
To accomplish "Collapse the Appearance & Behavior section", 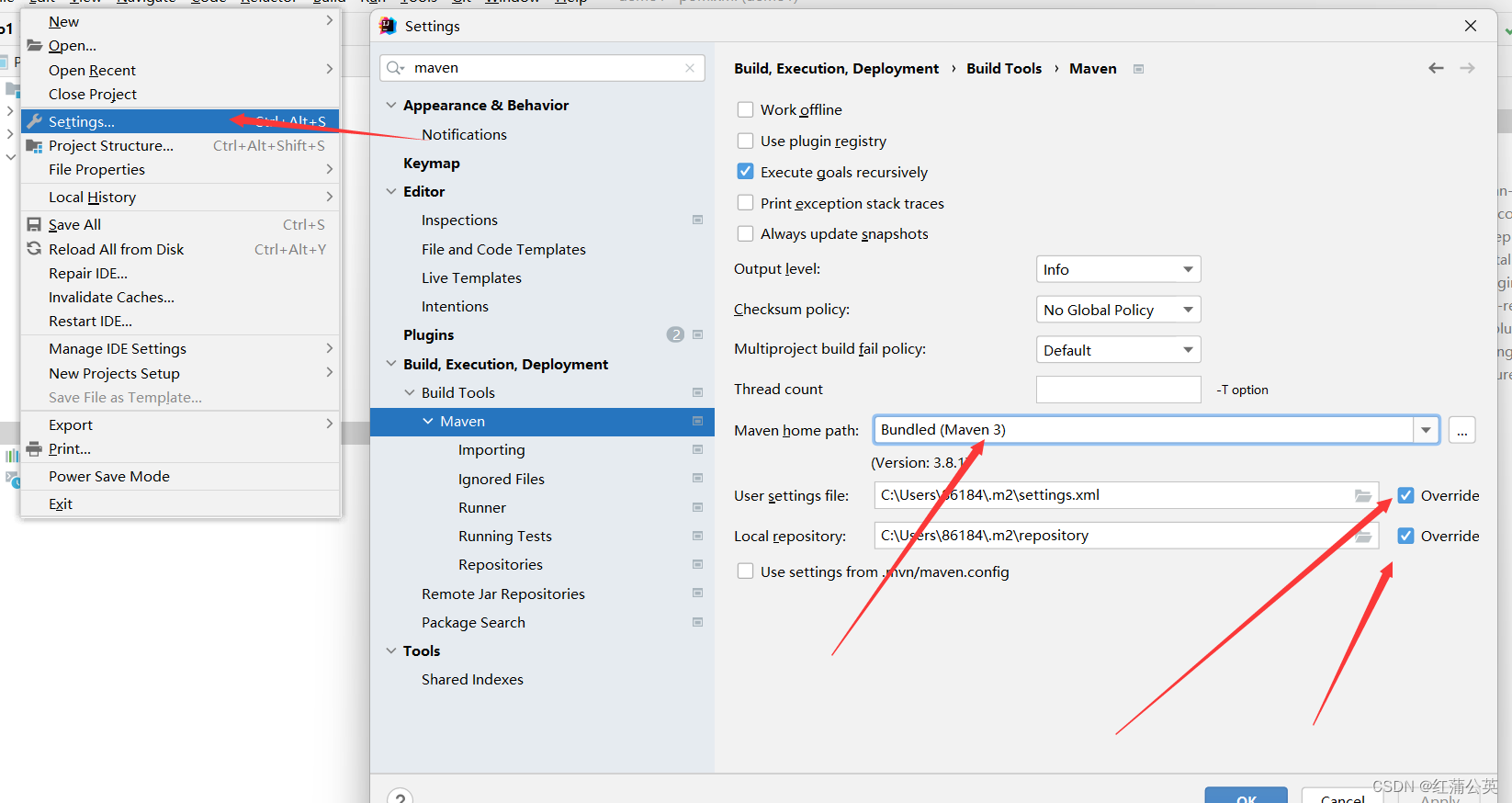I will [x=391, y=105].
